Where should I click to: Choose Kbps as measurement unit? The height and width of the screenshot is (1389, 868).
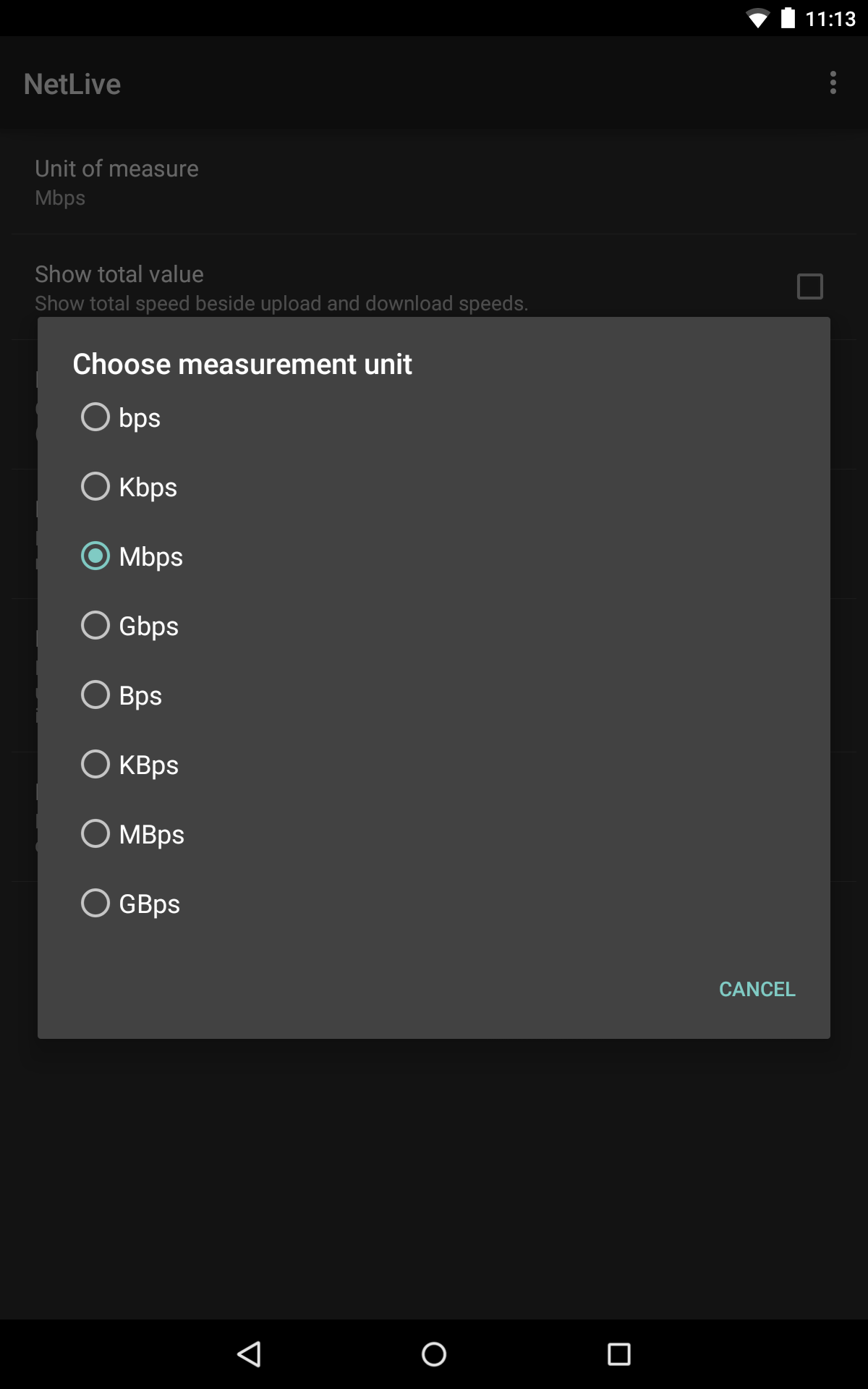coord(95,487)
